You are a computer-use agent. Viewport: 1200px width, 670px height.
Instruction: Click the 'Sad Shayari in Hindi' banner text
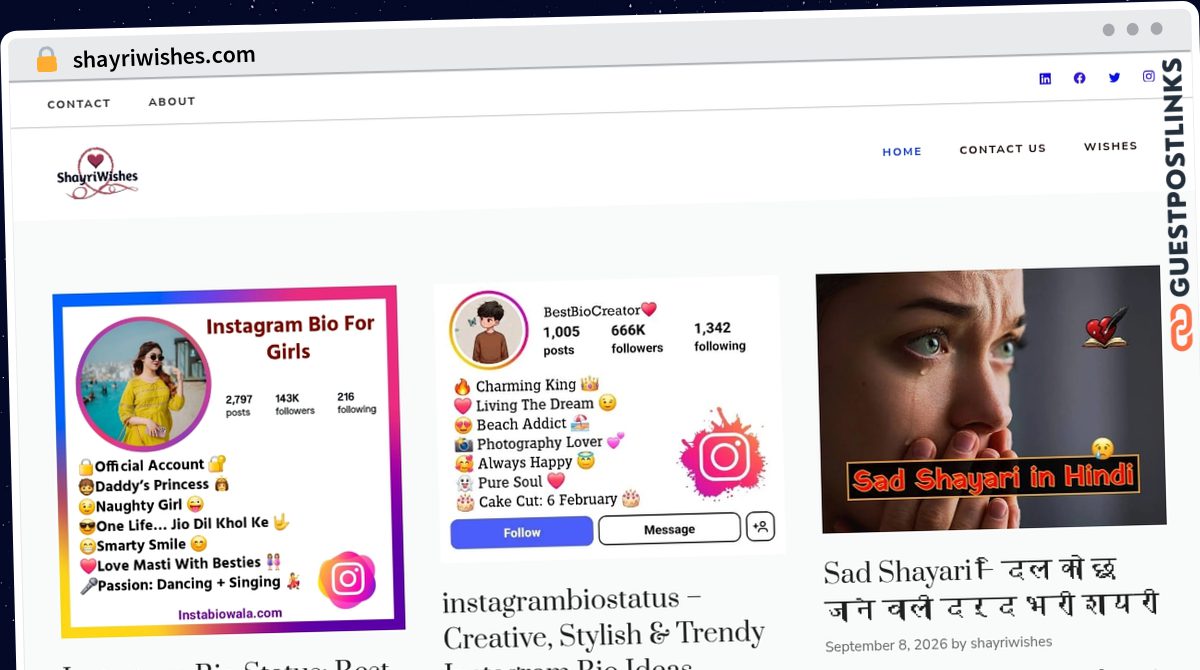994,477
